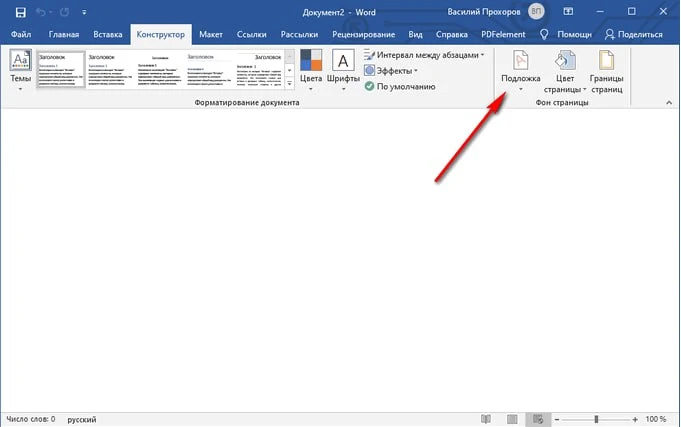Viewport: 681px width, 427px height.
Task: Click Границы страниц page borders
Action: [607, 71]
